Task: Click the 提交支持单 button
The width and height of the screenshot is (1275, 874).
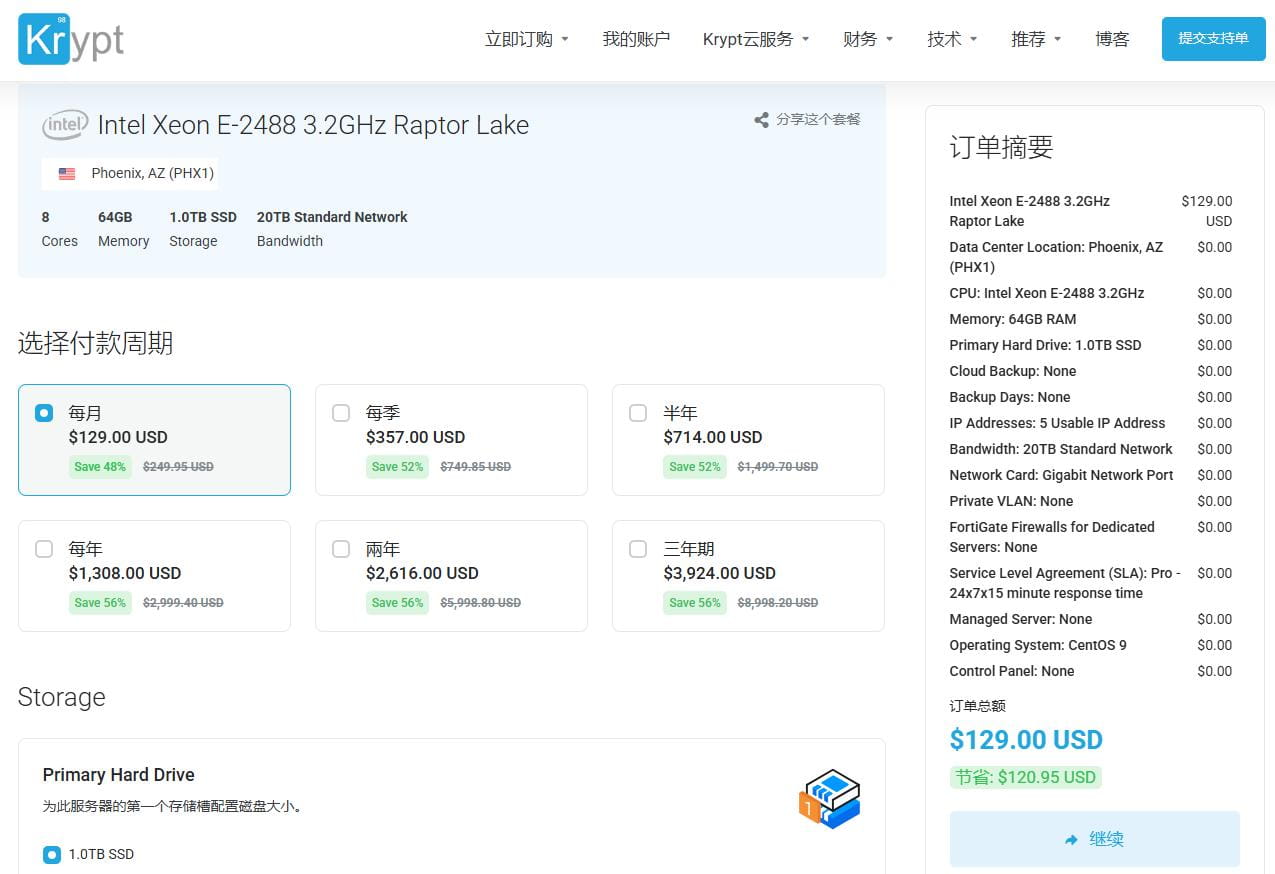Action: pos(1212,39)
